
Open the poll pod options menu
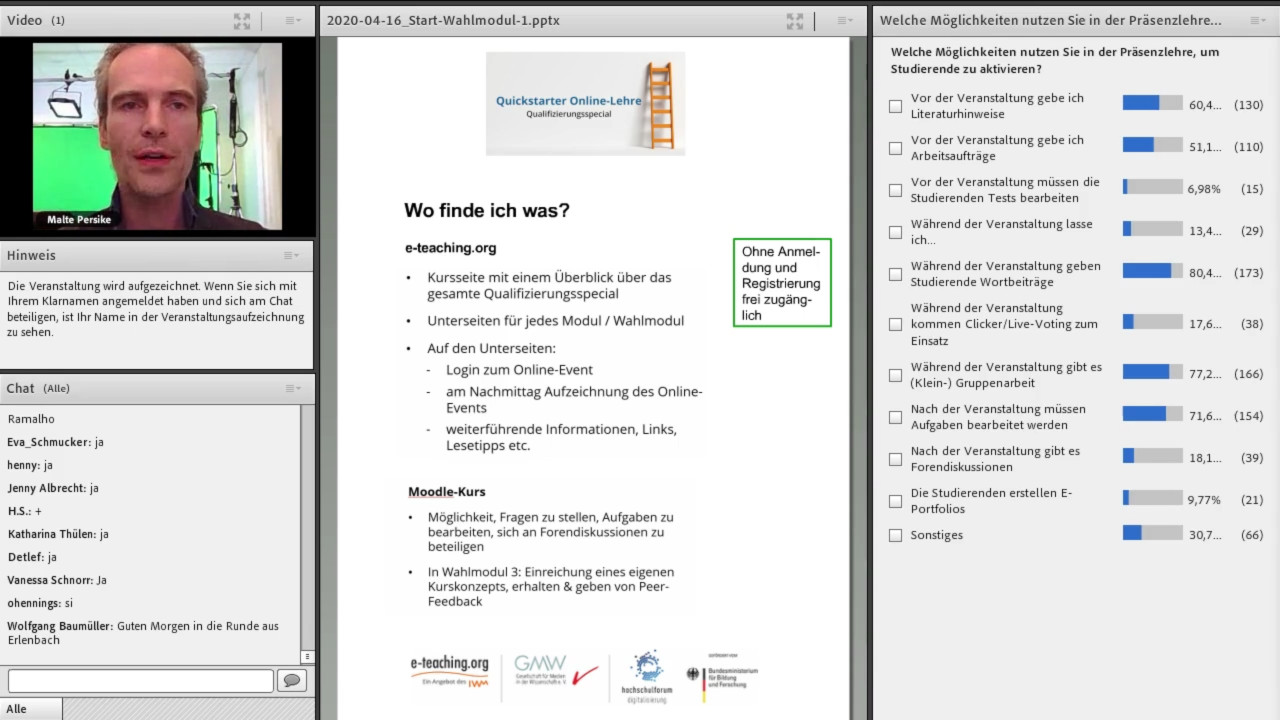coord(1257,20)
